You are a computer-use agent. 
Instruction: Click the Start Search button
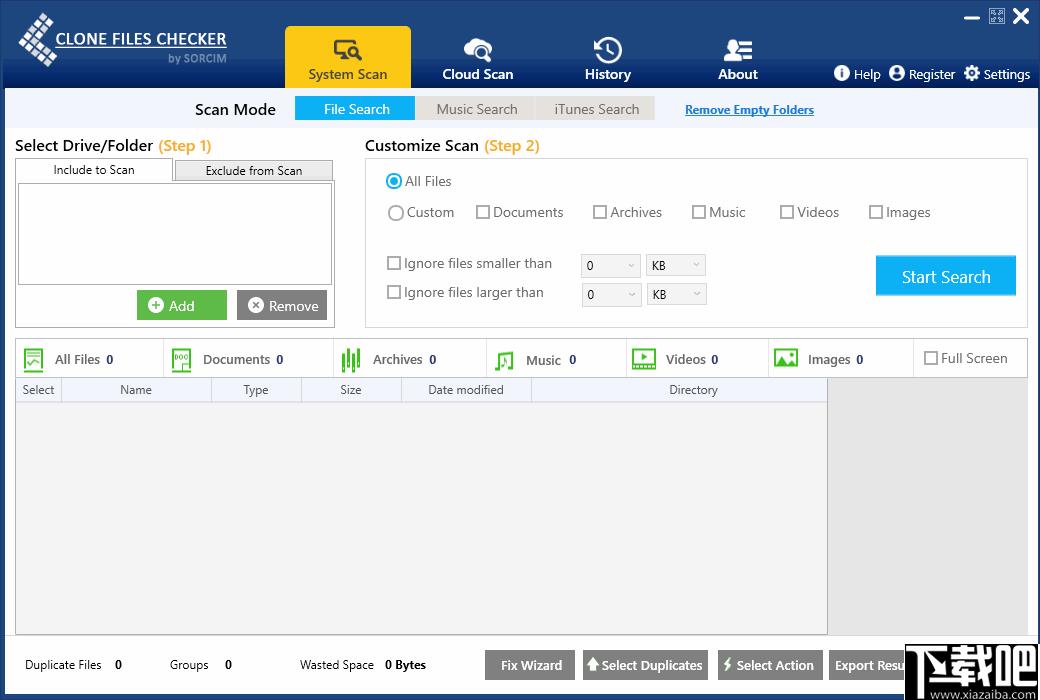(x=945, y=276)
